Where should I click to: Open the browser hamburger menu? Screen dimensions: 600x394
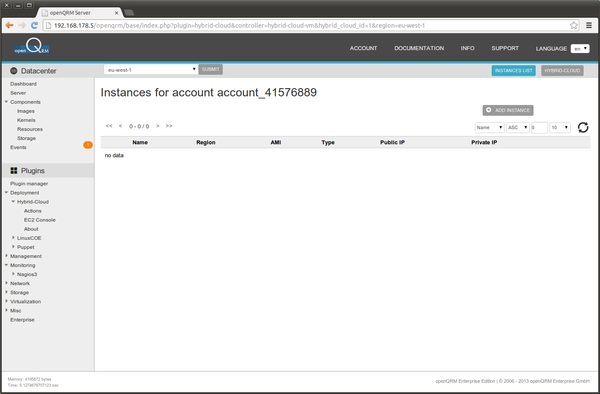589,25
